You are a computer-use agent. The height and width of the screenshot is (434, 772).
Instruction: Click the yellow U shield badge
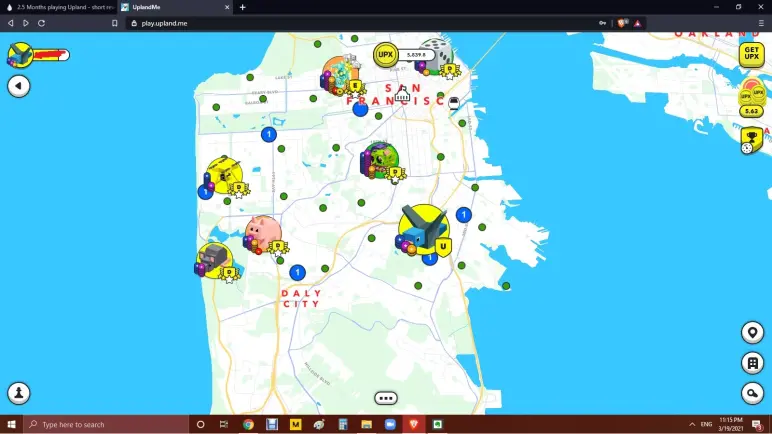tap(443, 247)
